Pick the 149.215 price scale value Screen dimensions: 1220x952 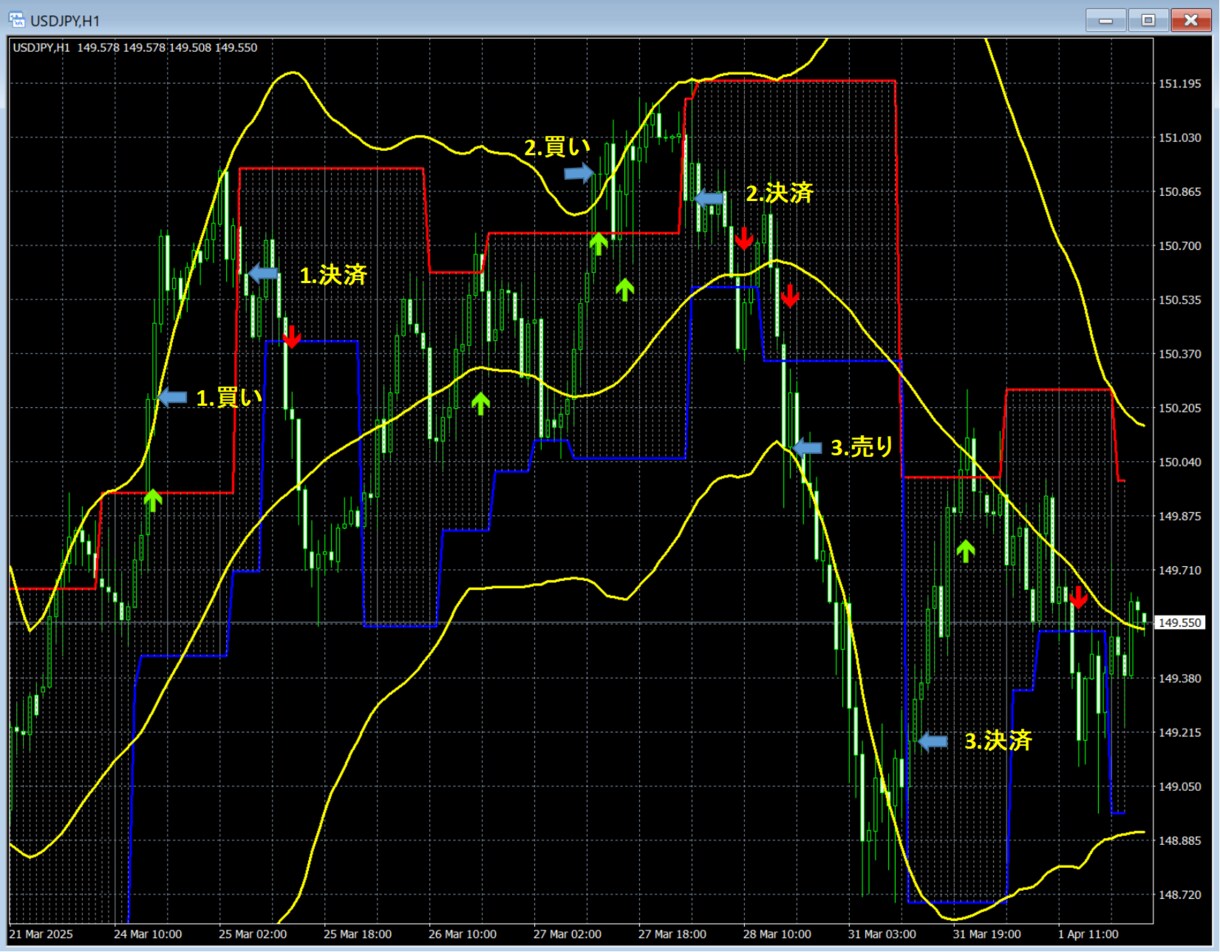point(1179,732)
